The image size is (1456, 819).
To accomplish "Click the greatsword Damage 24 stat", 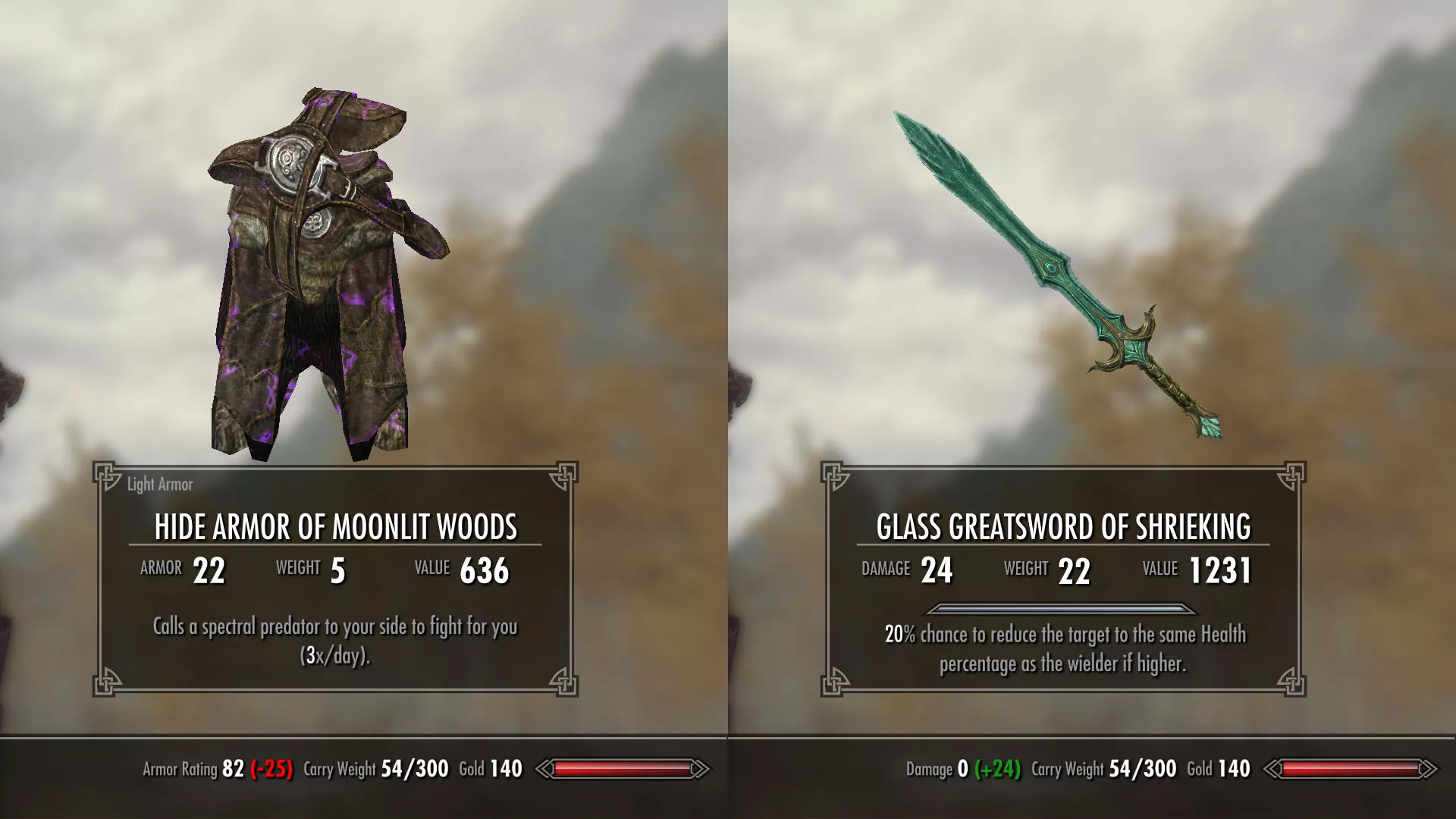I will 907,570.
